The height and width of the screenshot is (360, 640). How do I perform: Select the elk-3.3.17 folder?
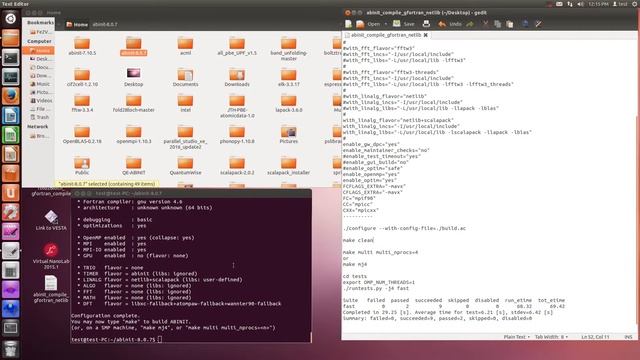click(289, 77)
